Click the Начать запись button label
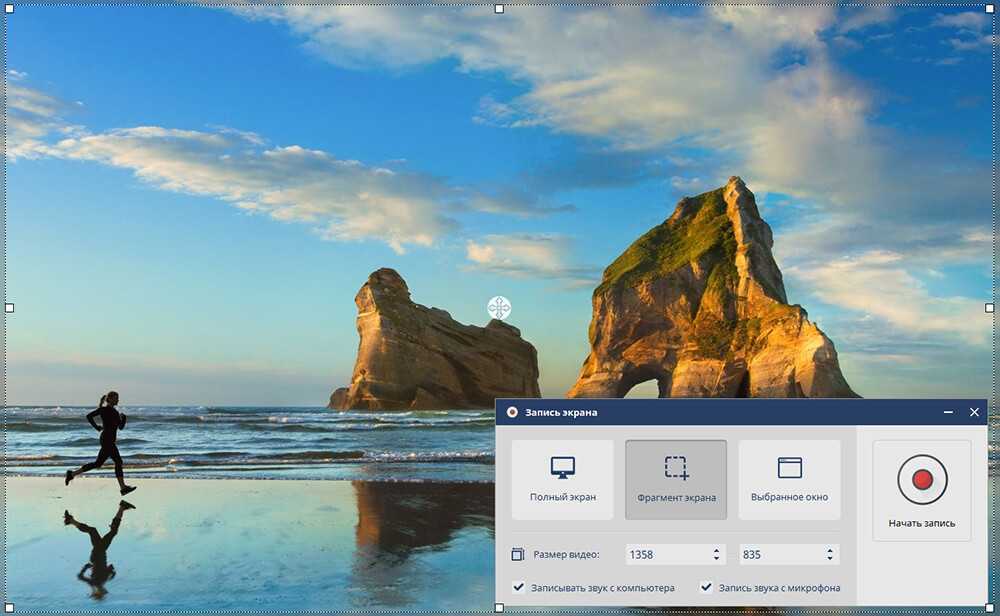 click(x=921, y=523)
